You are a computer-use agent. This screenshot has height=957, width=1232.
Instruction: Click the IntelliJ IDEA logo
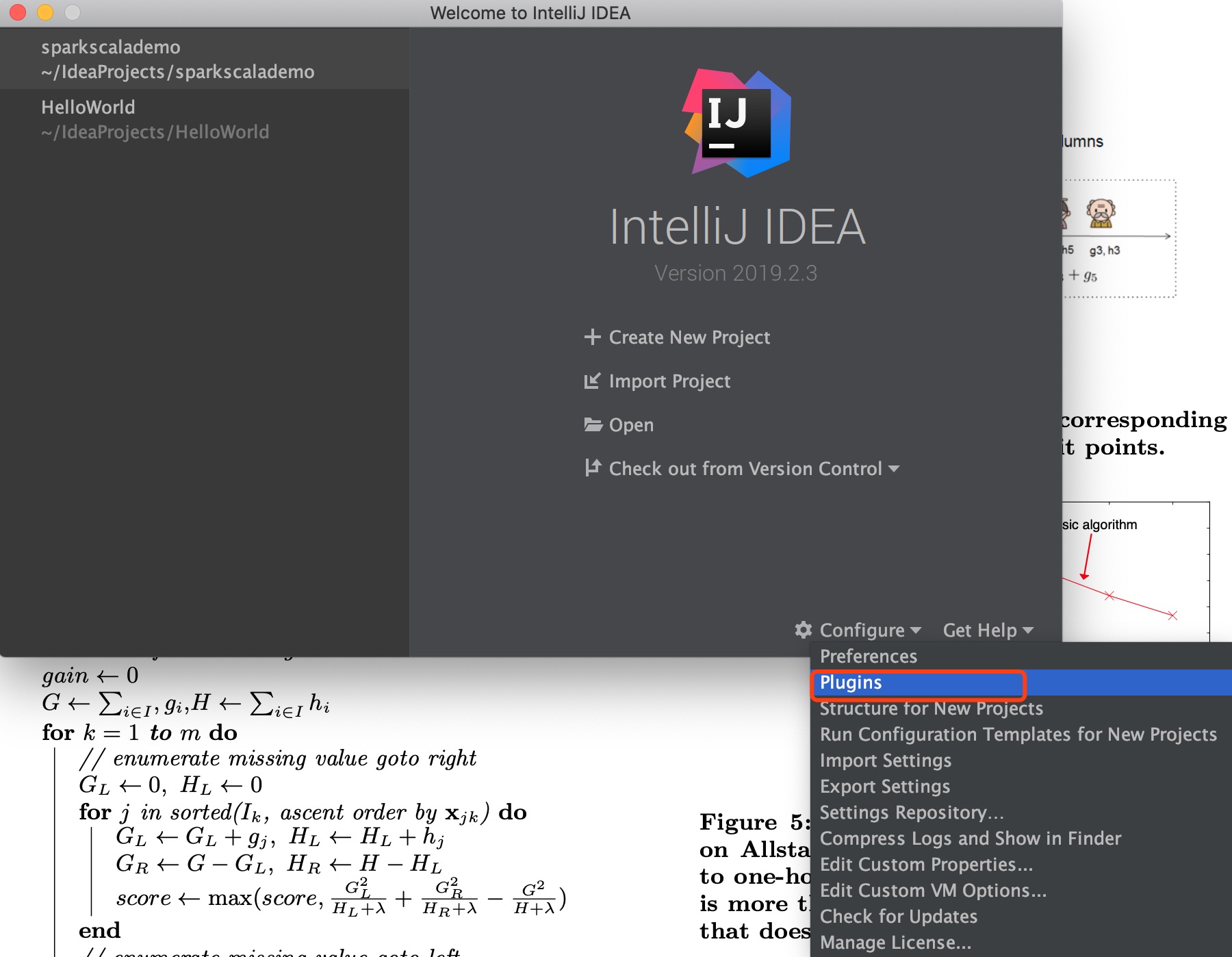[736, 123]
